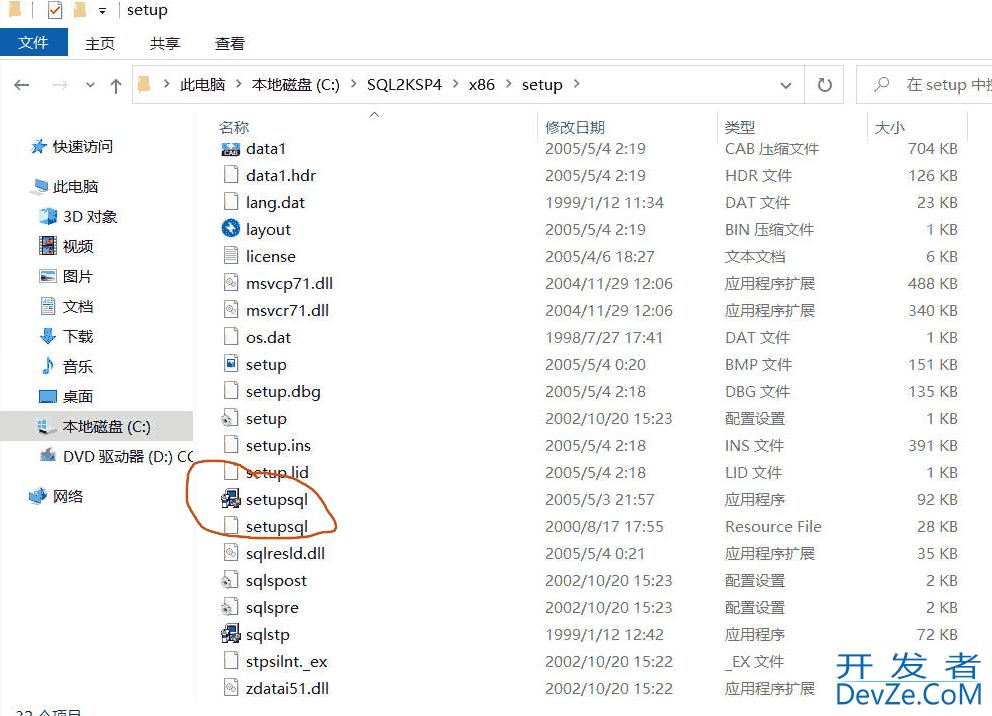This screenshot has height=716, width=992.
Task: Expand the chevron after 此电脑 in path
Action: pos(239,83)
